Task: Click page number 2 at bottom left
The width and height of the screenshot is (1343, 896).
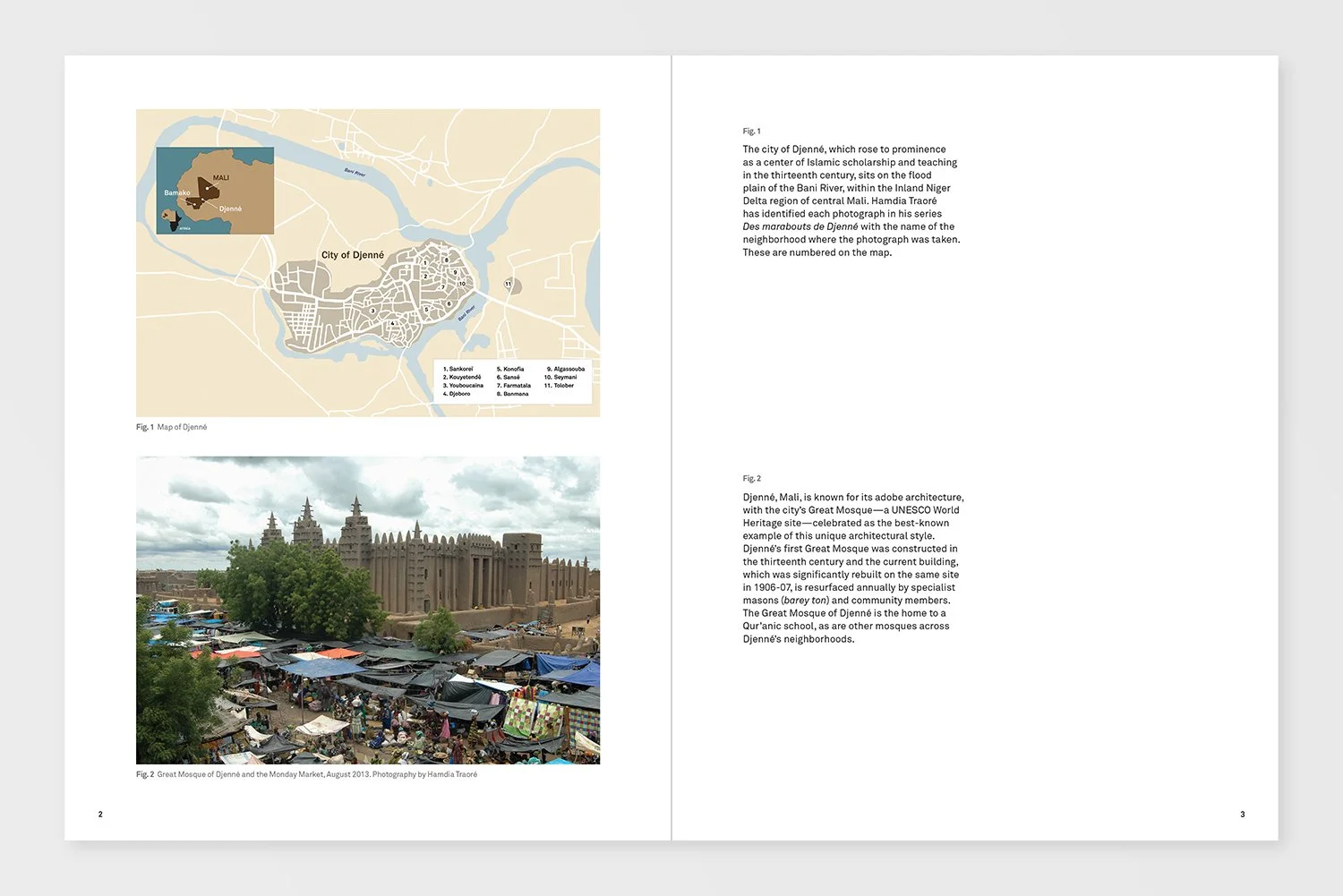Action: point(100,815)
